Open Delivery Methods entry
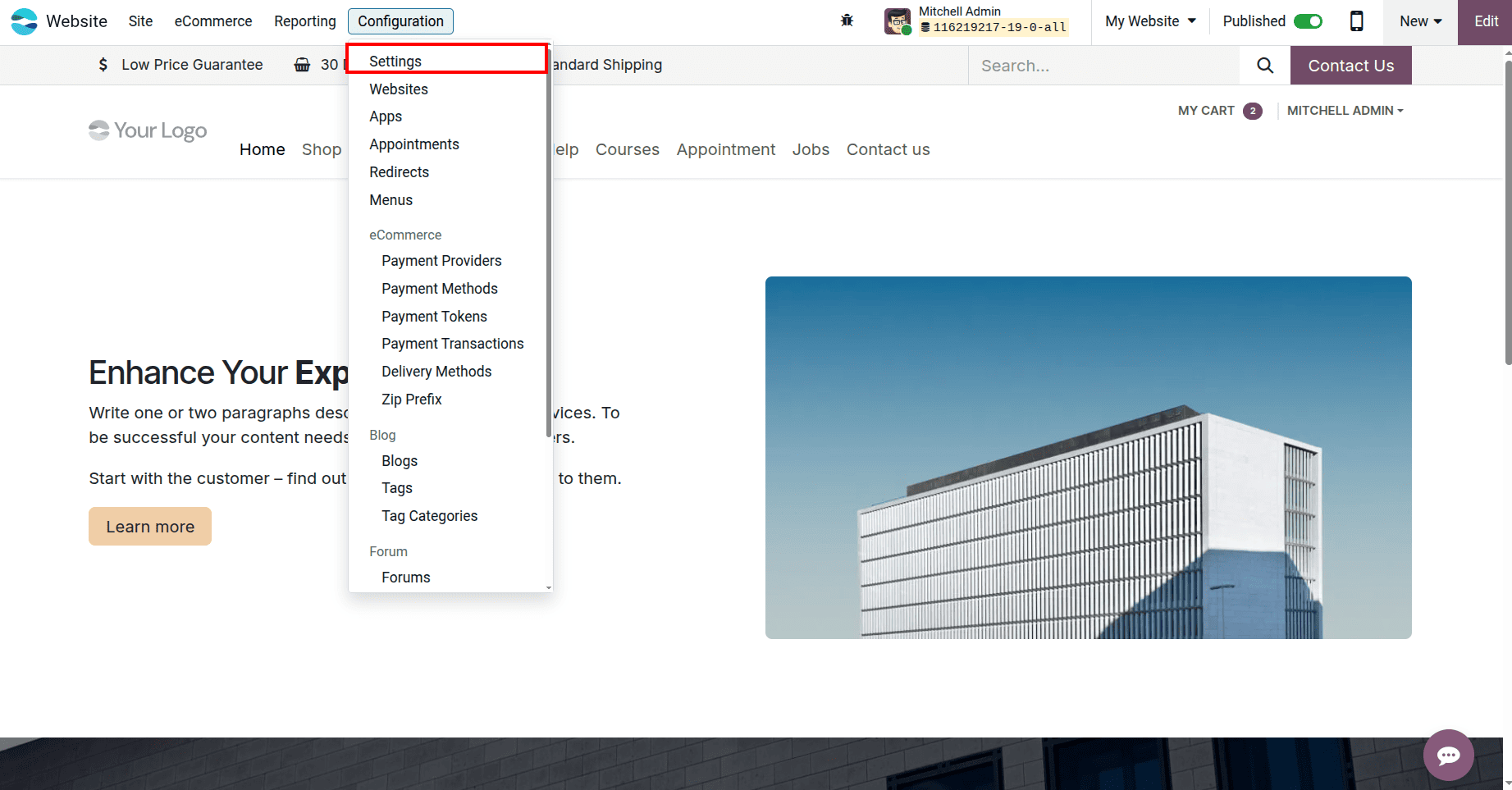The width and height of the screenshot is (1512, 790). click(447, 372)
